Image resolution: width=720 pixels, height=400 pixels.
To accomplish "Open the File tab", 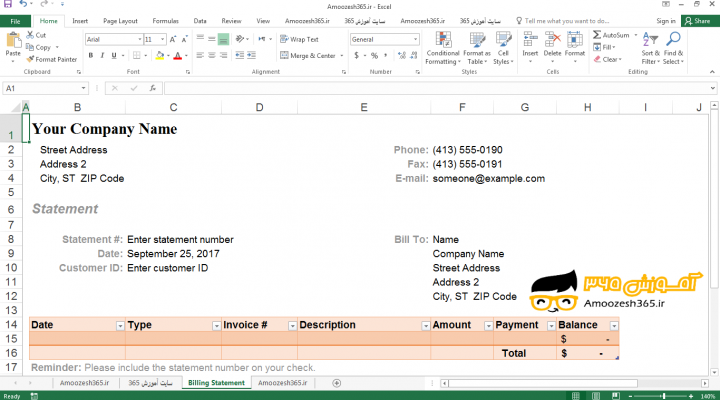I will point(15,21).
